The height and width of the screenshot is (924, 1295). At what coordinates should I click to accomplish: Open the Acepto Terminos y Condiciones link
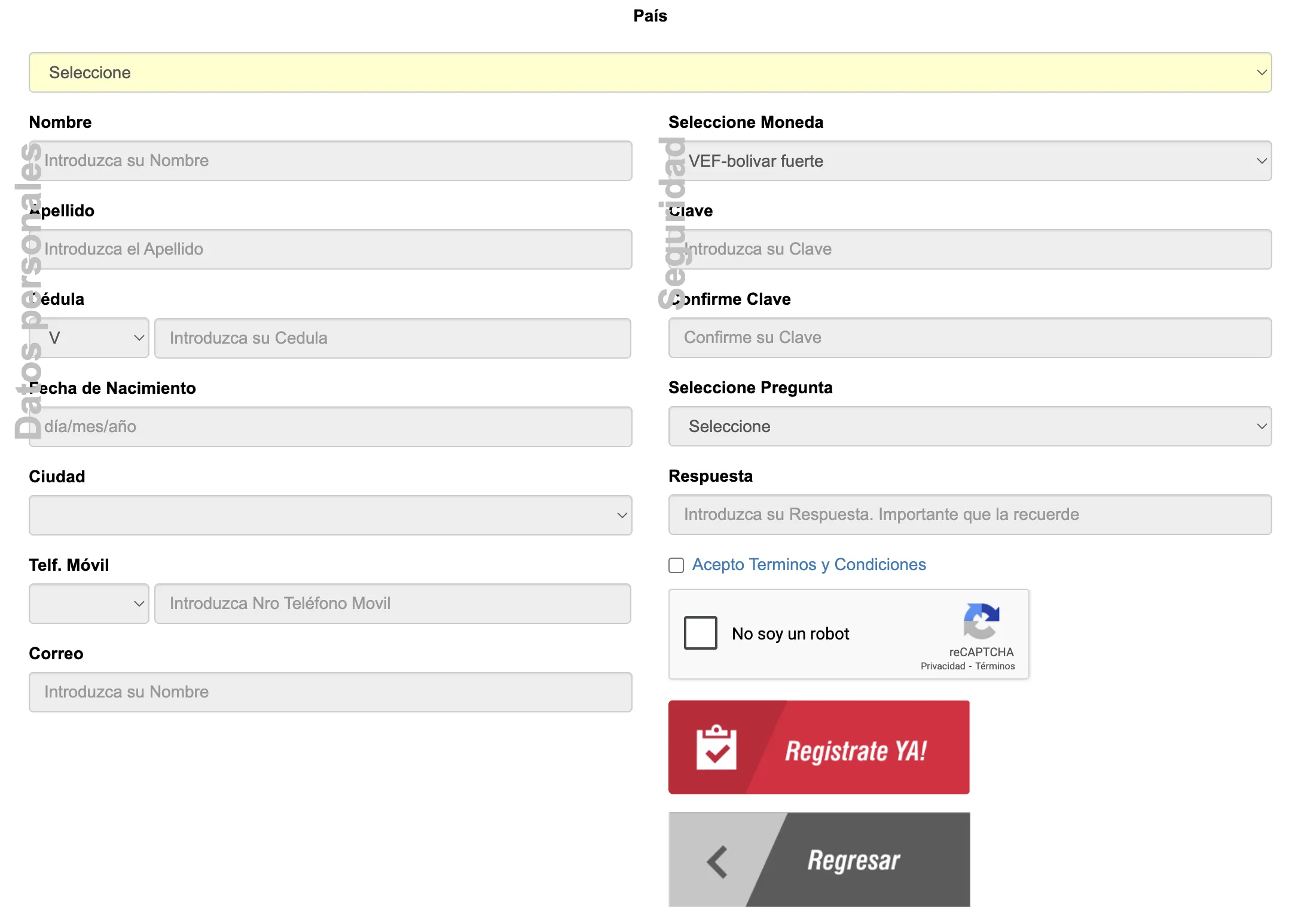(x=809, y=564)
